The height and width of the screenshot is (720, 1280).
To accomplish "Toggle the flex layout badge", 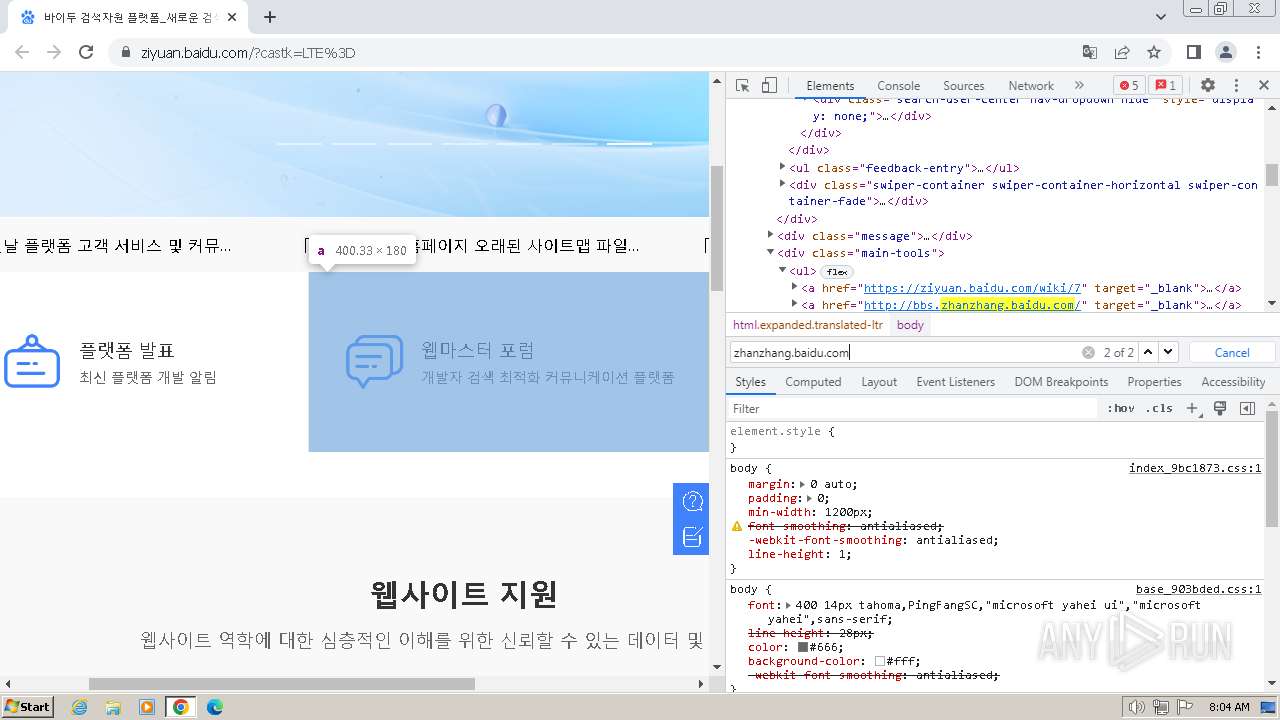I will pos(836,271).
